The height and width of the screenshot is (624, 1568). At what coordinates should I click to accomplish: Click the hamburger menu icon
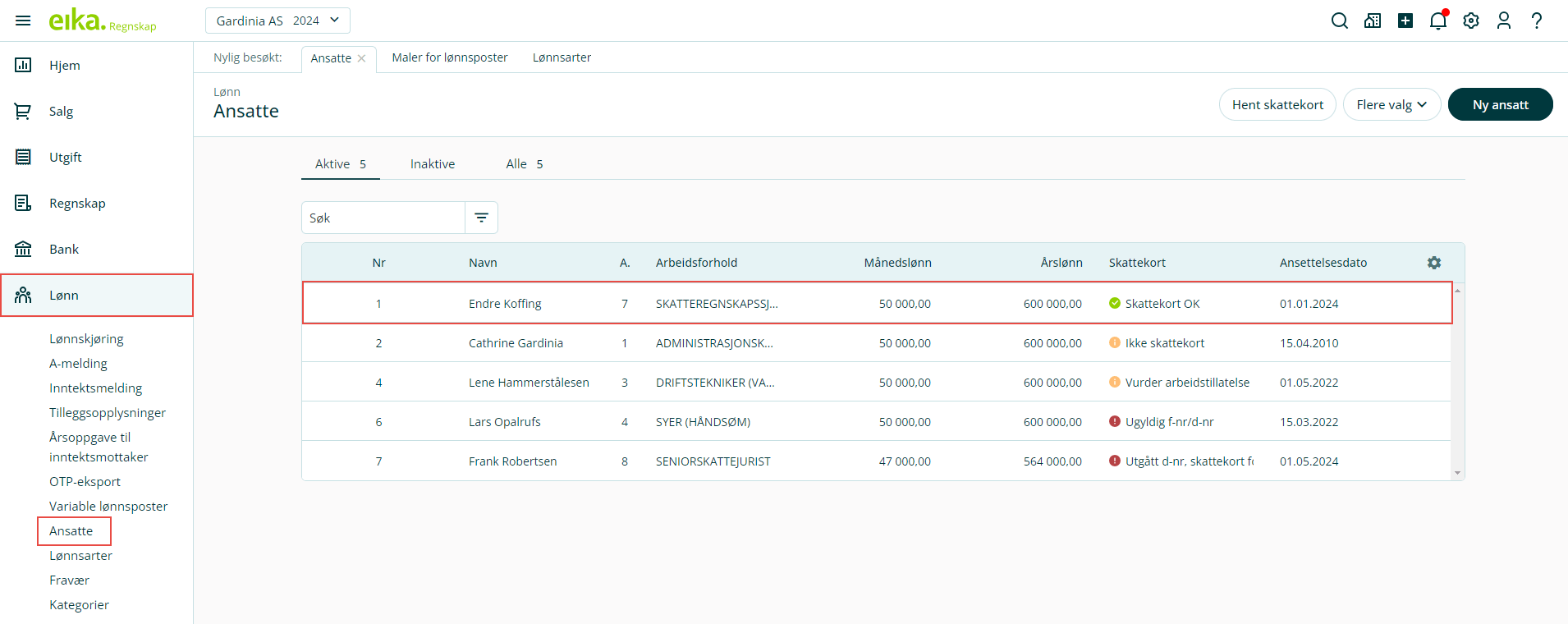coord(23,21)
